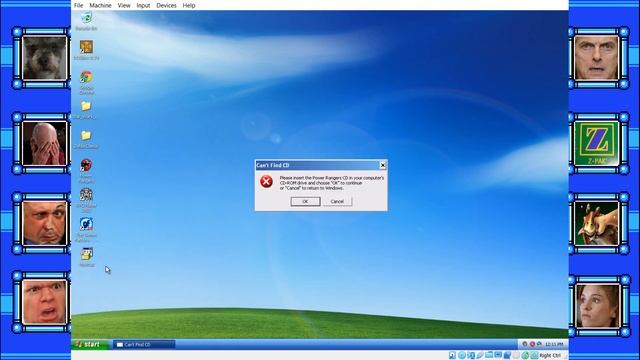This screenshot has width=640, height=360.
Task: Launch the Google Chrome desktop shortcut
Action: click(x=86, y=77)
